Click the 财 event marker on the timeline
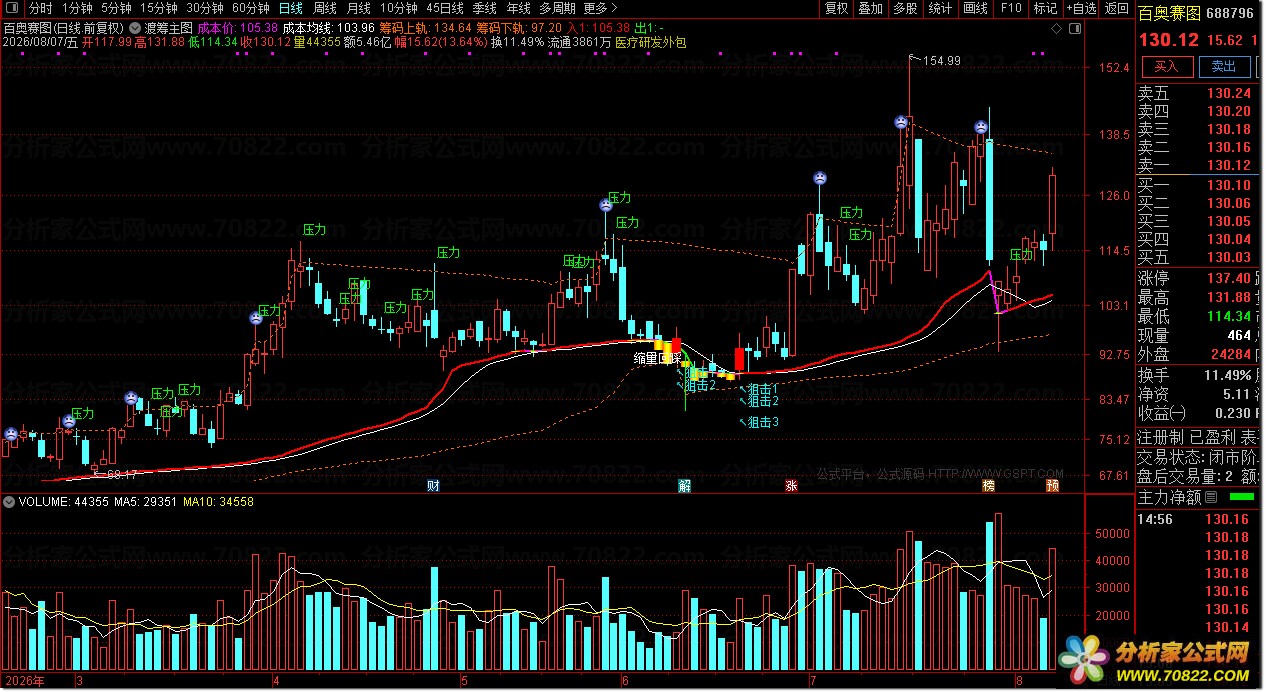Viewport: 1266px width, 692px height. click(x=434, y=486)
